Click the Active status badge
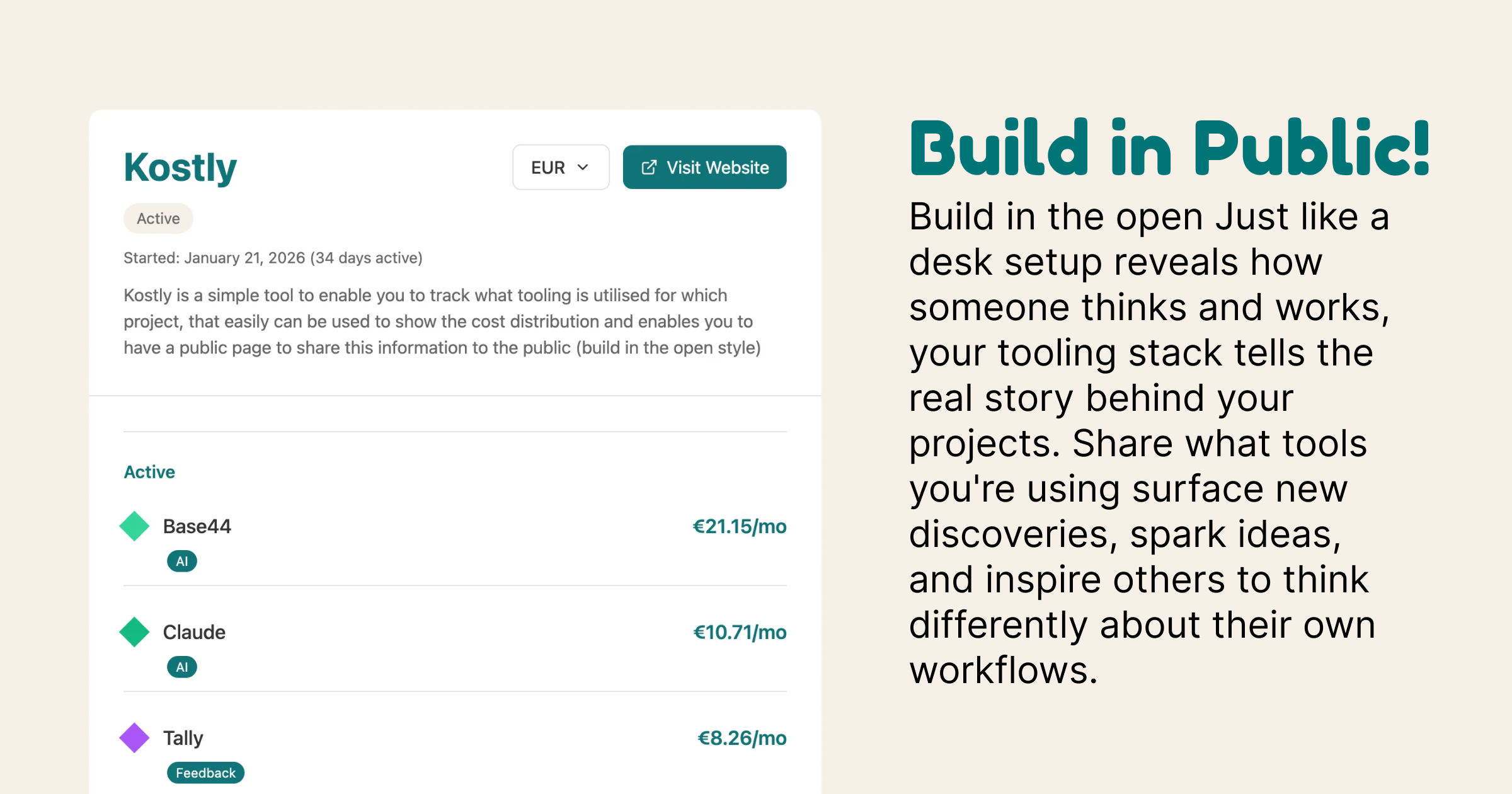This screenshot has width=1512, height=794. (x=157, y=218)
